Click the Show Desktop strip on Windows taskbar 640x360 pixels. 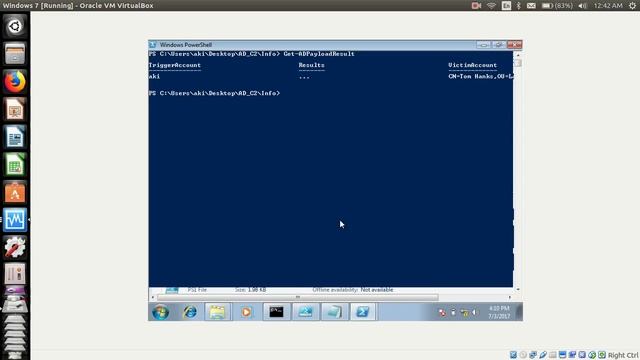(519, 312)
